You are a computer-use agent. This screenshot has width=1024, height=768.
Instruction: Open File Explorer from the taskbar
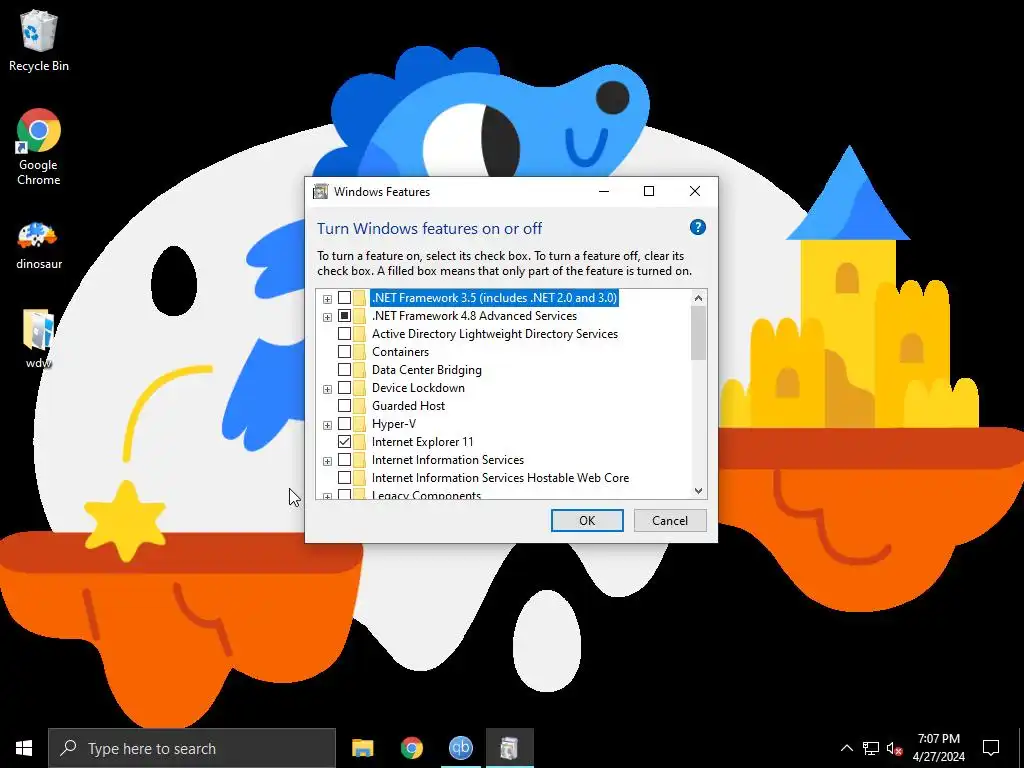pyautogui.click(x=362, y=748)
